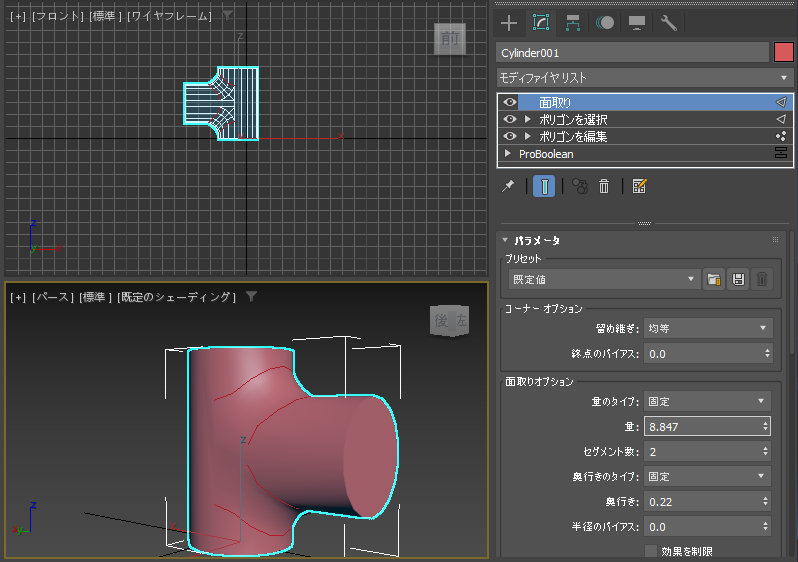Viewport: 798px width, 562px height.
Task: Adjust the 量 spinner arrows
Action: click(x=765, y=427)
